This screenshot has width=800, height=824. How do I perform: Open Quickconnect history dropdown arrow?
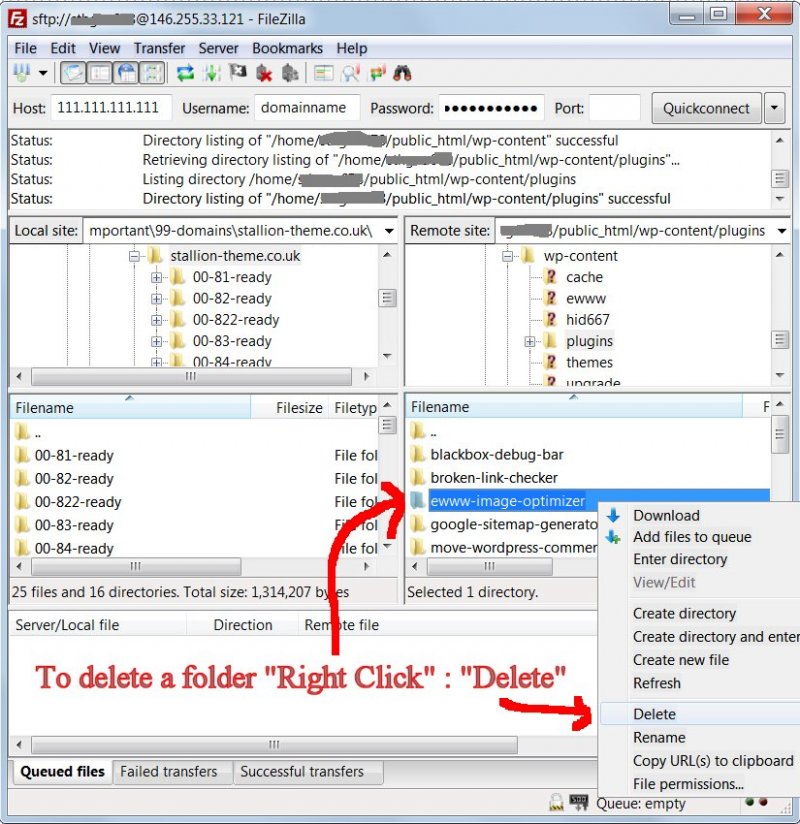click(x=774, y=108)
